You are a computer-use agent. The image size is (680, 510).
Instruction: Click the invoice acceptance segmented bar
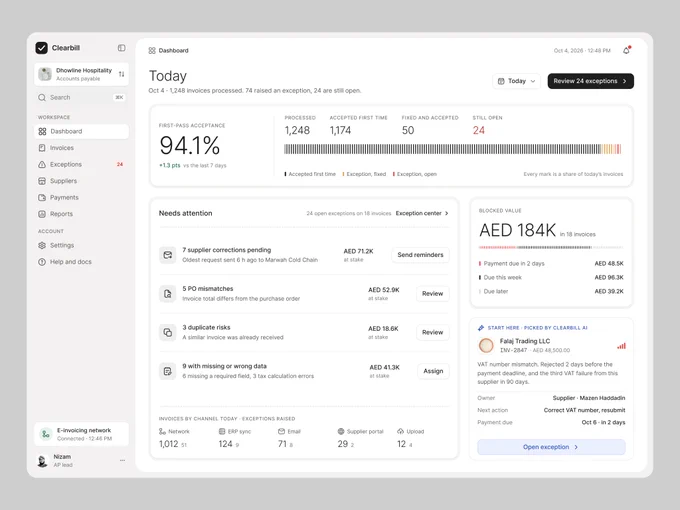pos(453,149)
